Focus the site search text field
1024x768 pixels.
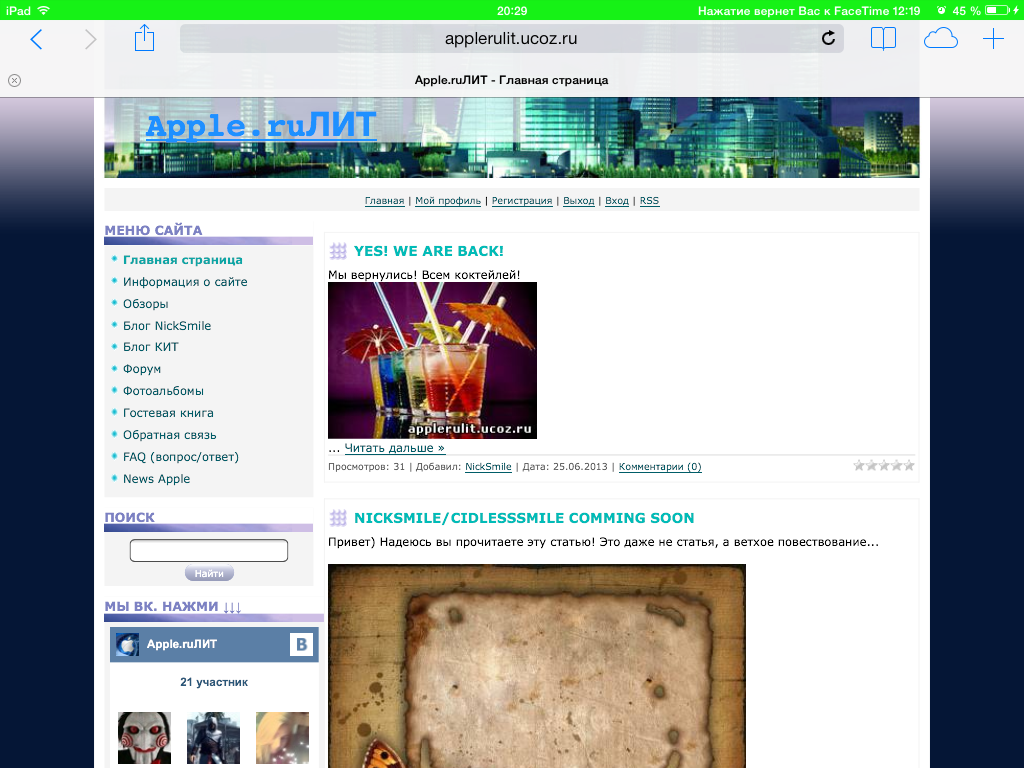(x=209, y=551)
